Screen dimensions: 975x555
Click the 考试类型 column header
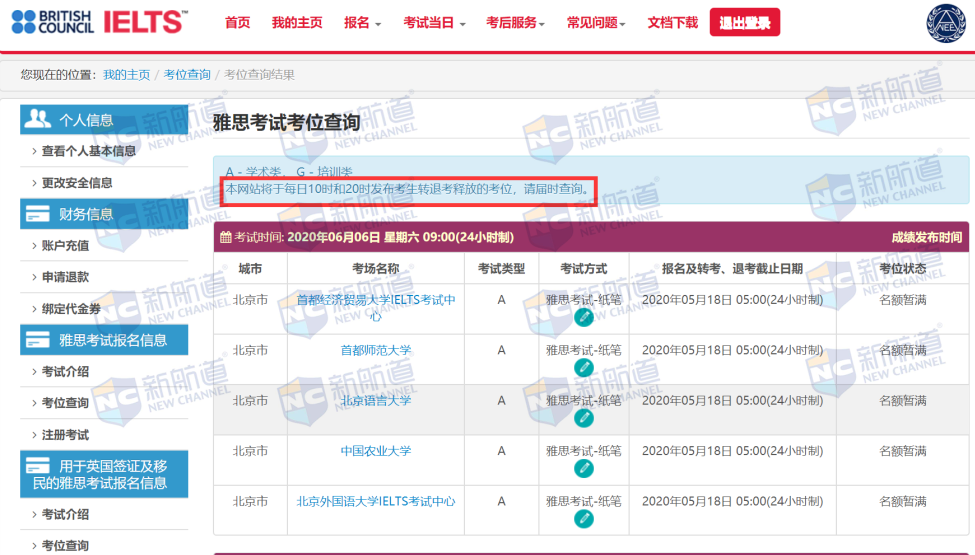[x=501, y=268]
